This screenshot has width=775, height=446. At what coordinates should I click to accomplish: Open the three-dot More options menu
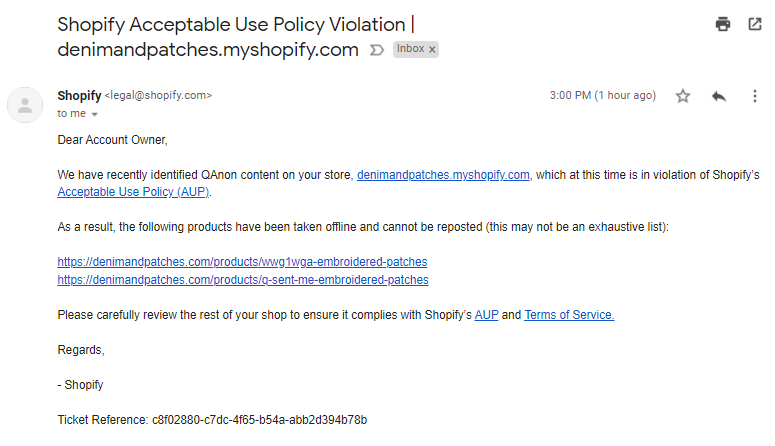755,96
